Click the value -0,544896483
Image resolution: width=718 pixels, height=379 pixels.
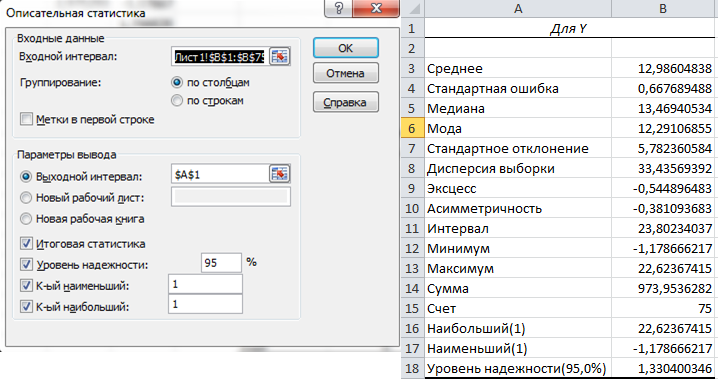click(664, 189)
